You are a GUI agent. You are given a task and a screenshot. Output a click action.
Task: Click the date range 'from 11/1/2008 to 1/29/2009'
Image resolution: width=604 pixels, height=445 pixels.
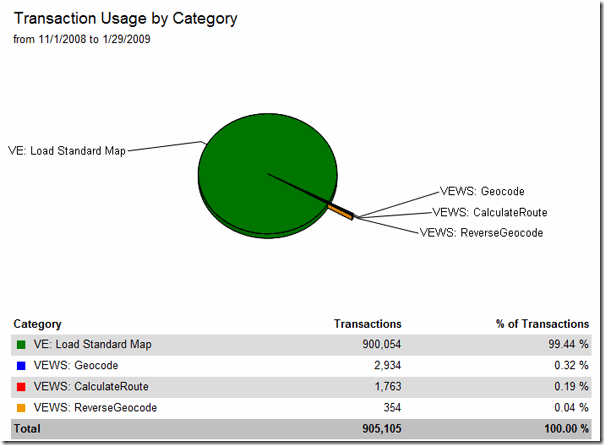pos(82,39)
